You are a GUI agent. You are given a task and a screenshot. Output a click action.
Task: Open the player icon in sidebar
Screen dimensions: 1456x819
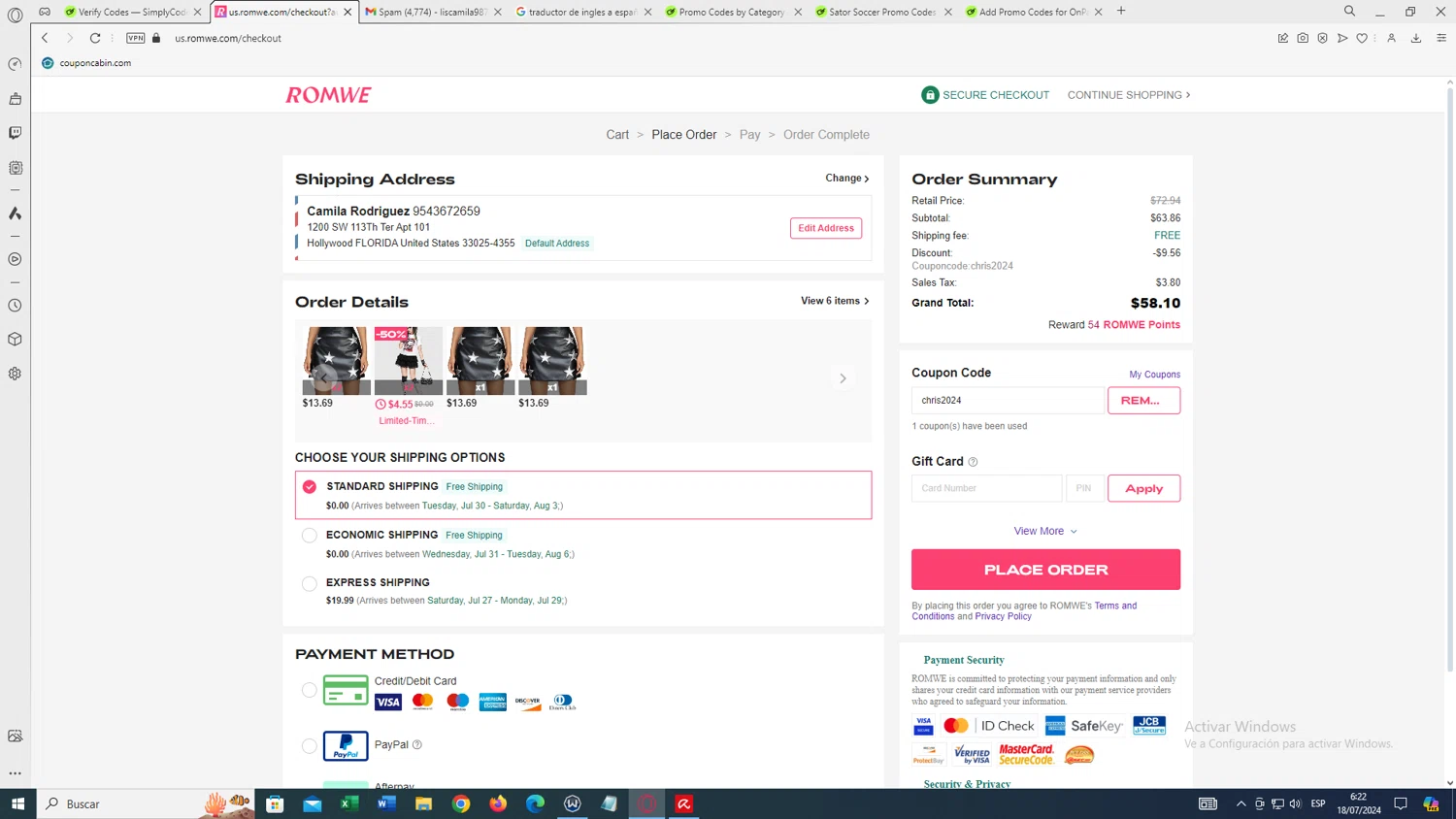pyautogui.click(x=15, y=259)
